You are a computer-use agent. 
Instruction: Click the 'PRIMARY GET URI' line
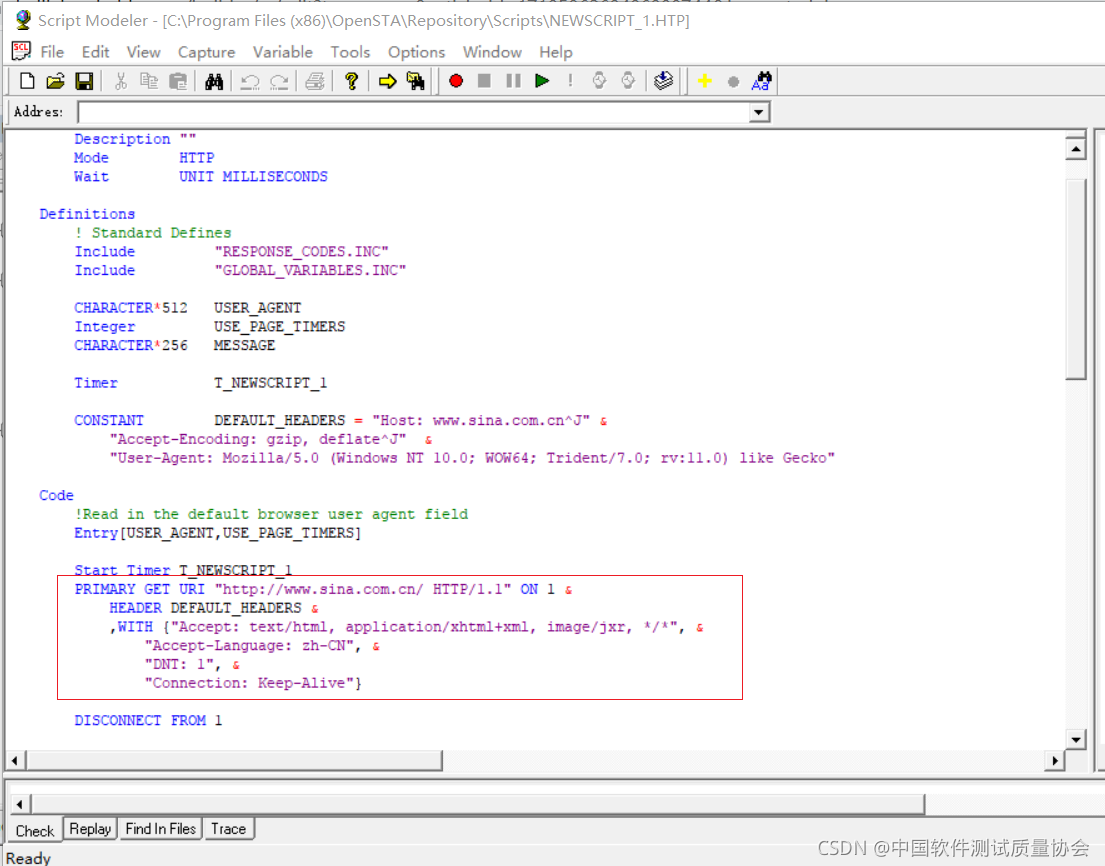[x=323, y=589]
